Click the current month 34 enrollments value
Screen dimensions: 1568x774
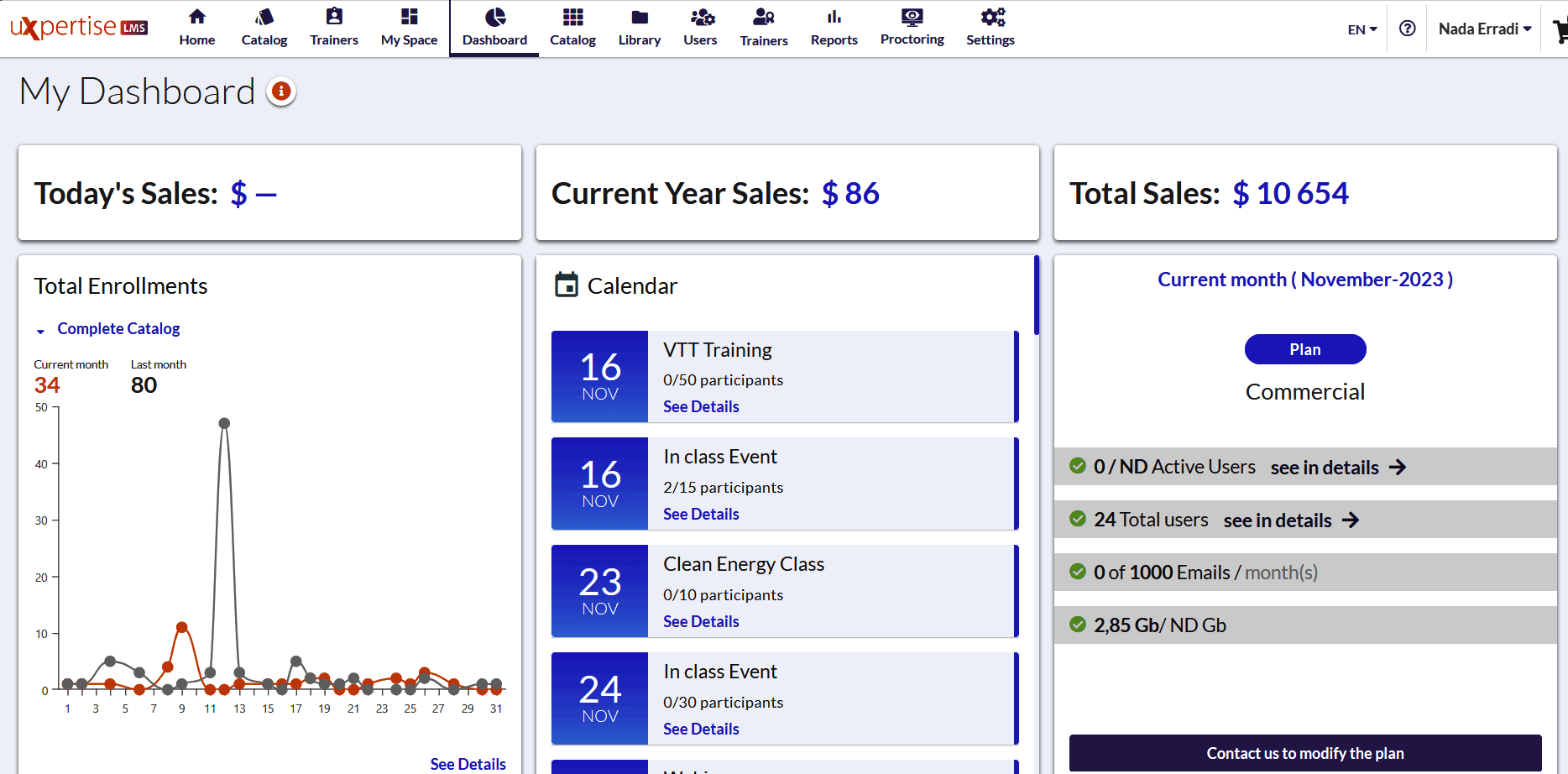47,384
